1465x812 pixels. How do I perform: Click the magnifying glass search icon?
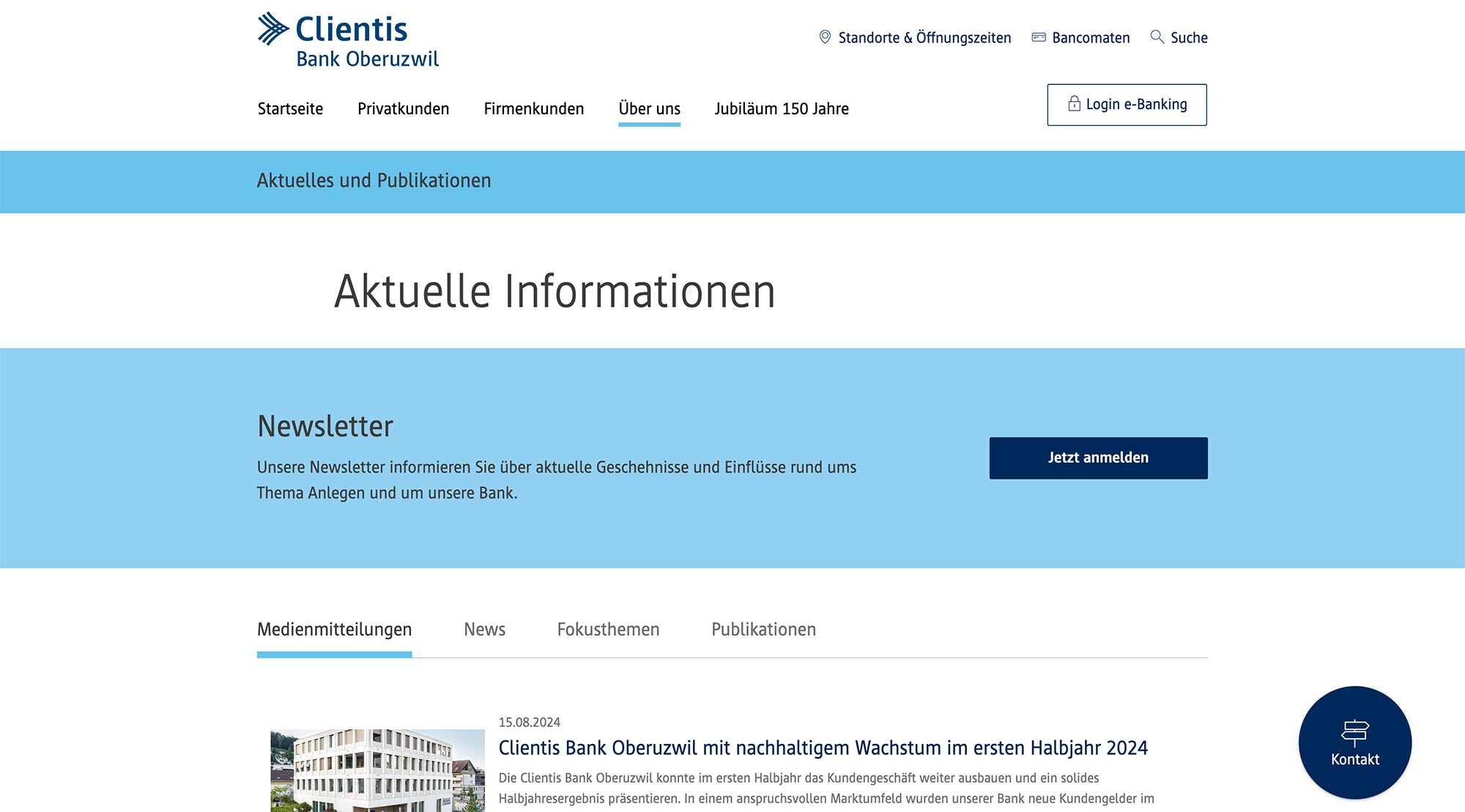coord(1157,37)
